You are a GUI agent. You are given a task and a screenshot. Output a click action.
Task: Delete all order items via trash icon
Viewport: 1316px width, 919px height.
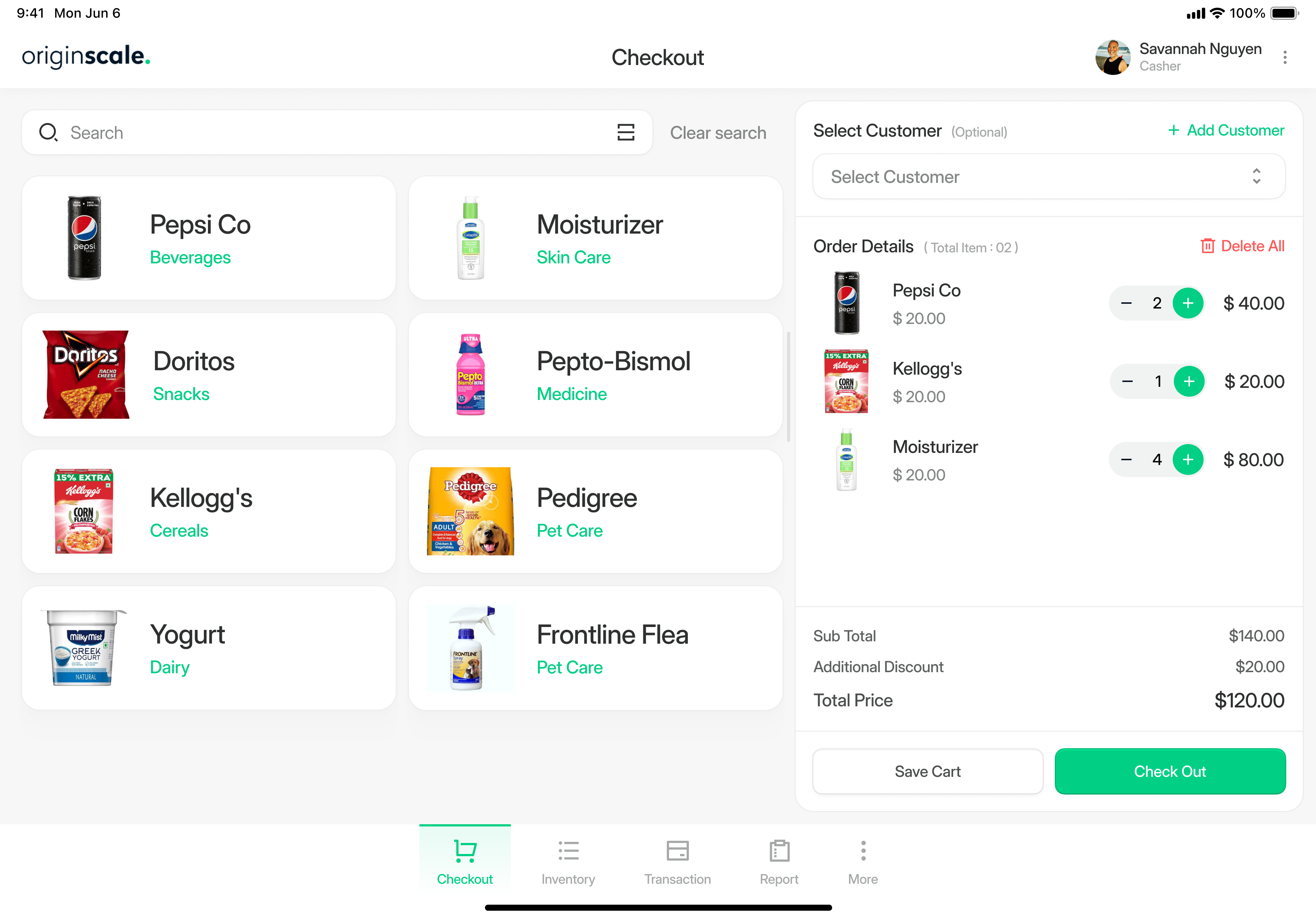(1207, 246)
